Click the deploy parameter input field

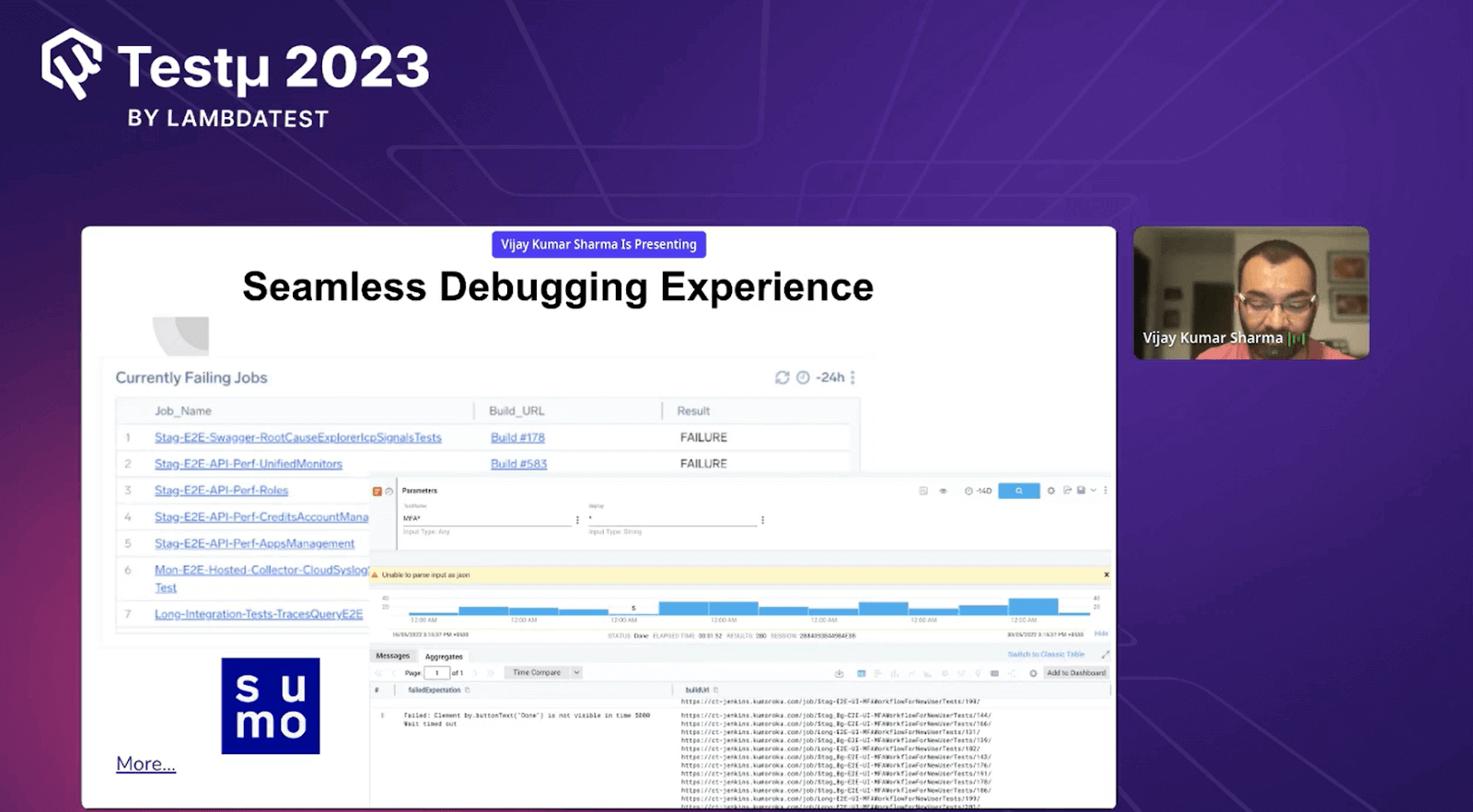[x=672, y=518]
